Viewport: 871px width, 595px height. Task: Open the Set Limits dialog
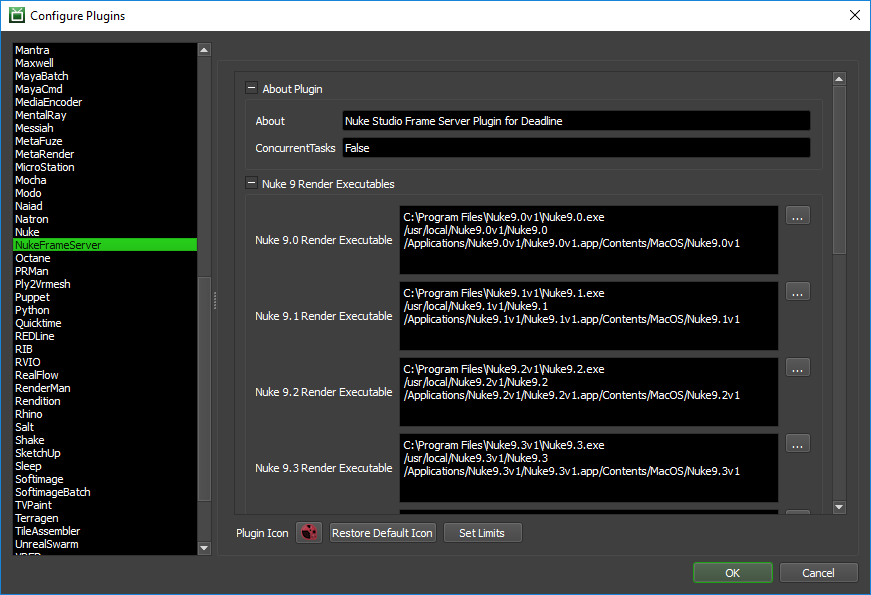click(x=482, y=533)
